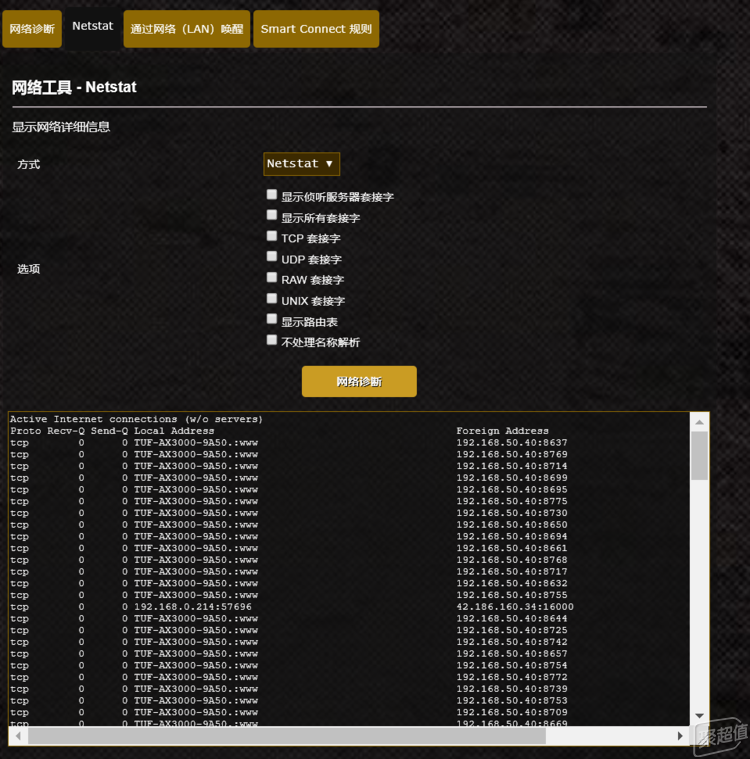Click the Foreign Address column header

pyautogui.click(x=502, y=431)
